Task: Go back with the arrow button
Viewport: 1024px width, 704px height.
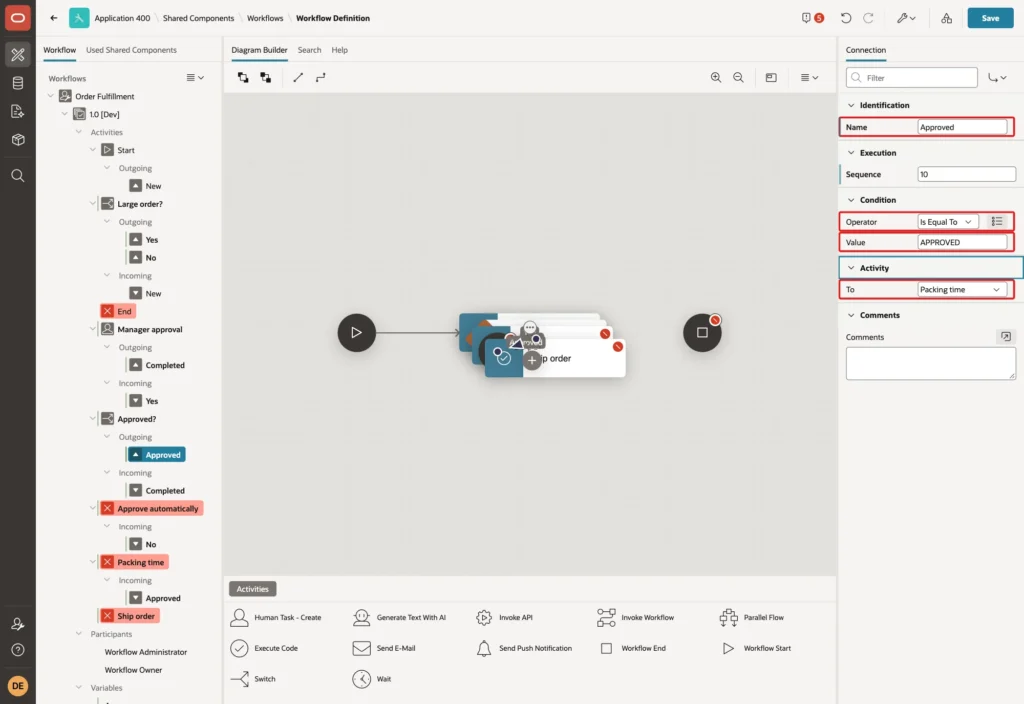Action: point(54,18)
